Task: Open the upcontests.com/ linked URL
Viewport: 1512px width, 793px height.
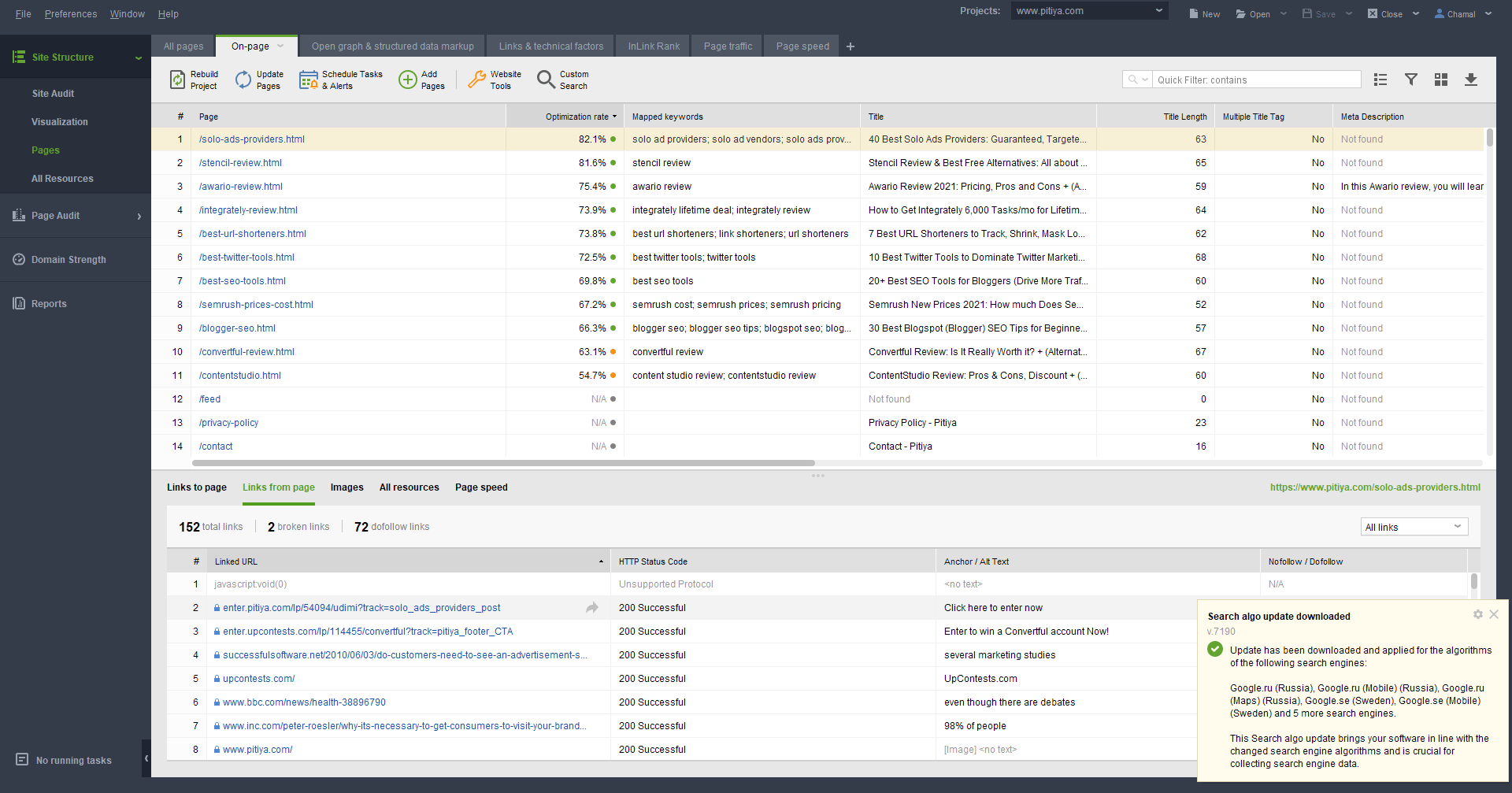Action: click(259, 679)
